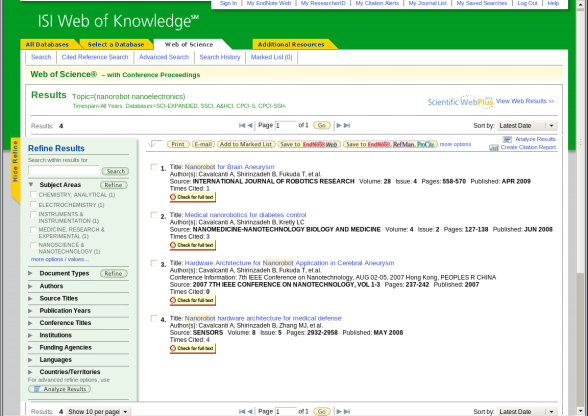Expand the Document Types section

30,273
